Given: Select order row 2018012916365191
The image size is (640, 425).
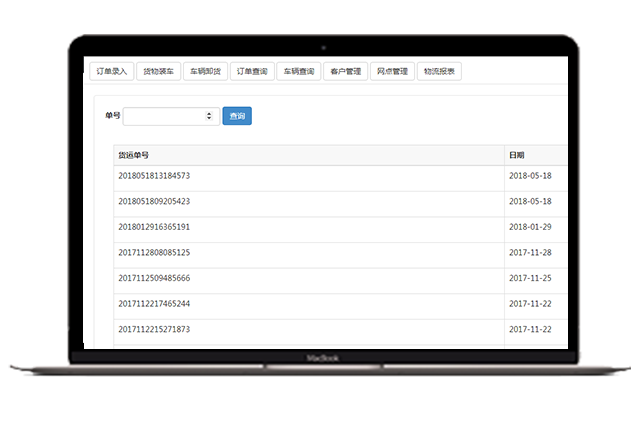Looking at the screenshot, I should 154,227.
